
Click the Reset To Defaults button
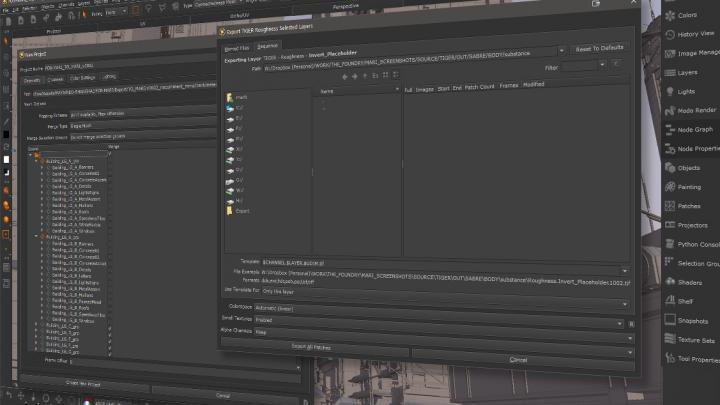(x=599, y=48)
